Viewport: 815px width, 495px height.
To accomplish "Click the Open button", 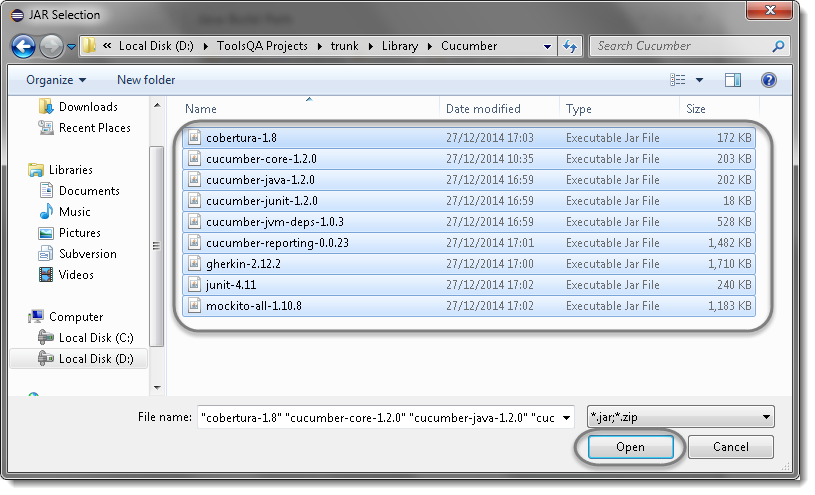I will (630, 447).
